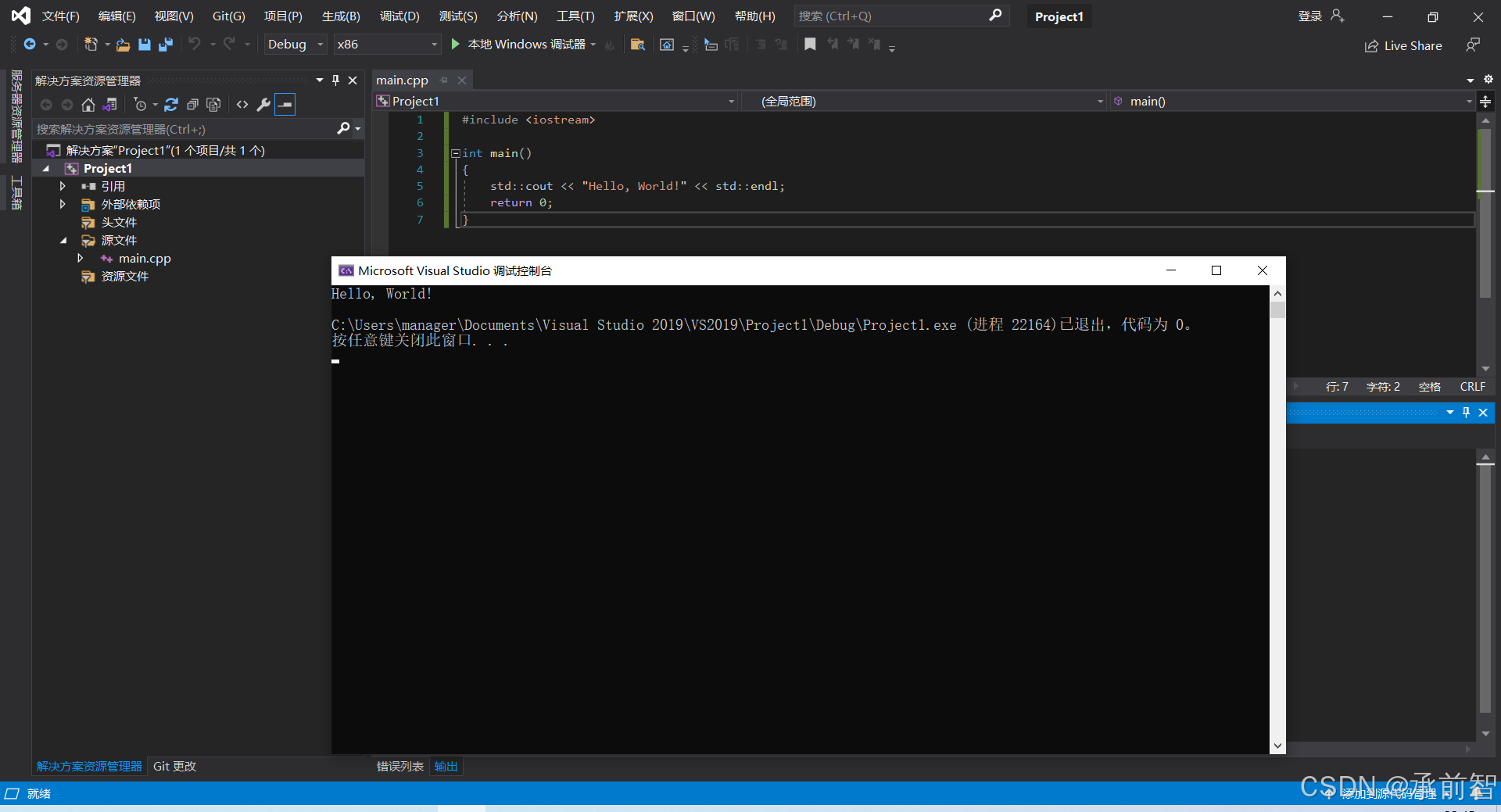The image size is (1501, 812).
Task: Click the Solution Explorer home icon
Action: 88,104
